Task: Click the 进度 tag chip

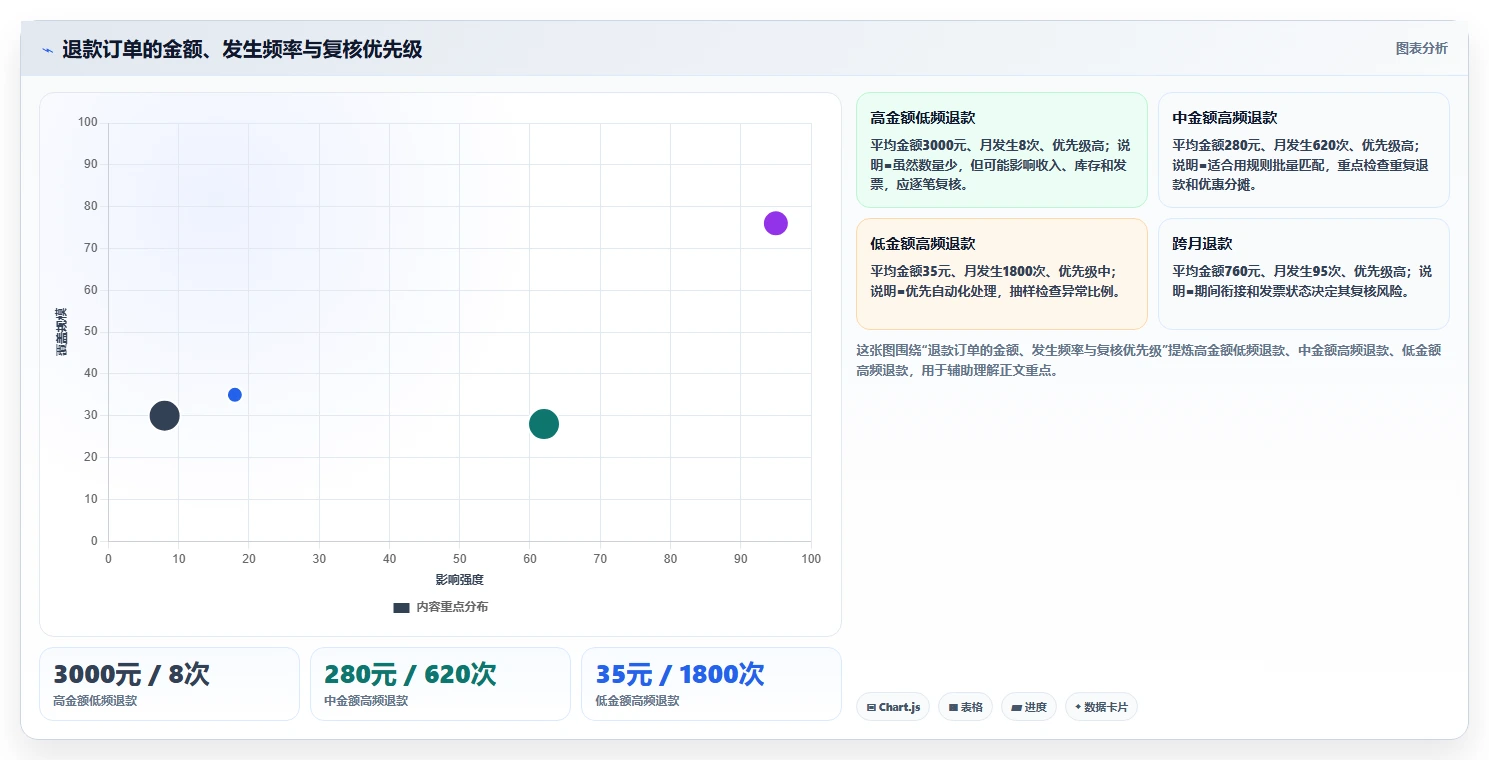Action: click(x=1028, y=707)
